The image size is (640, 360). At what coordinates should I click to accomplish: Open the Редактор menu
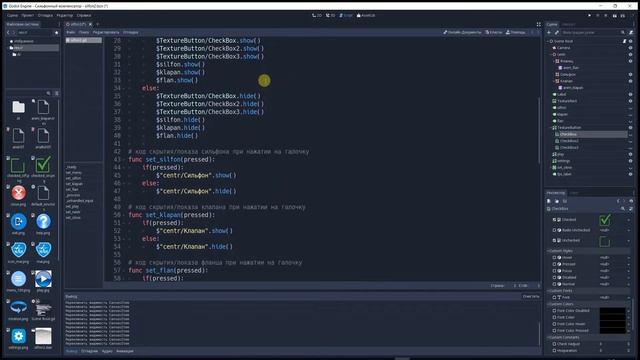pyautogui.click(x=64, y=16)
